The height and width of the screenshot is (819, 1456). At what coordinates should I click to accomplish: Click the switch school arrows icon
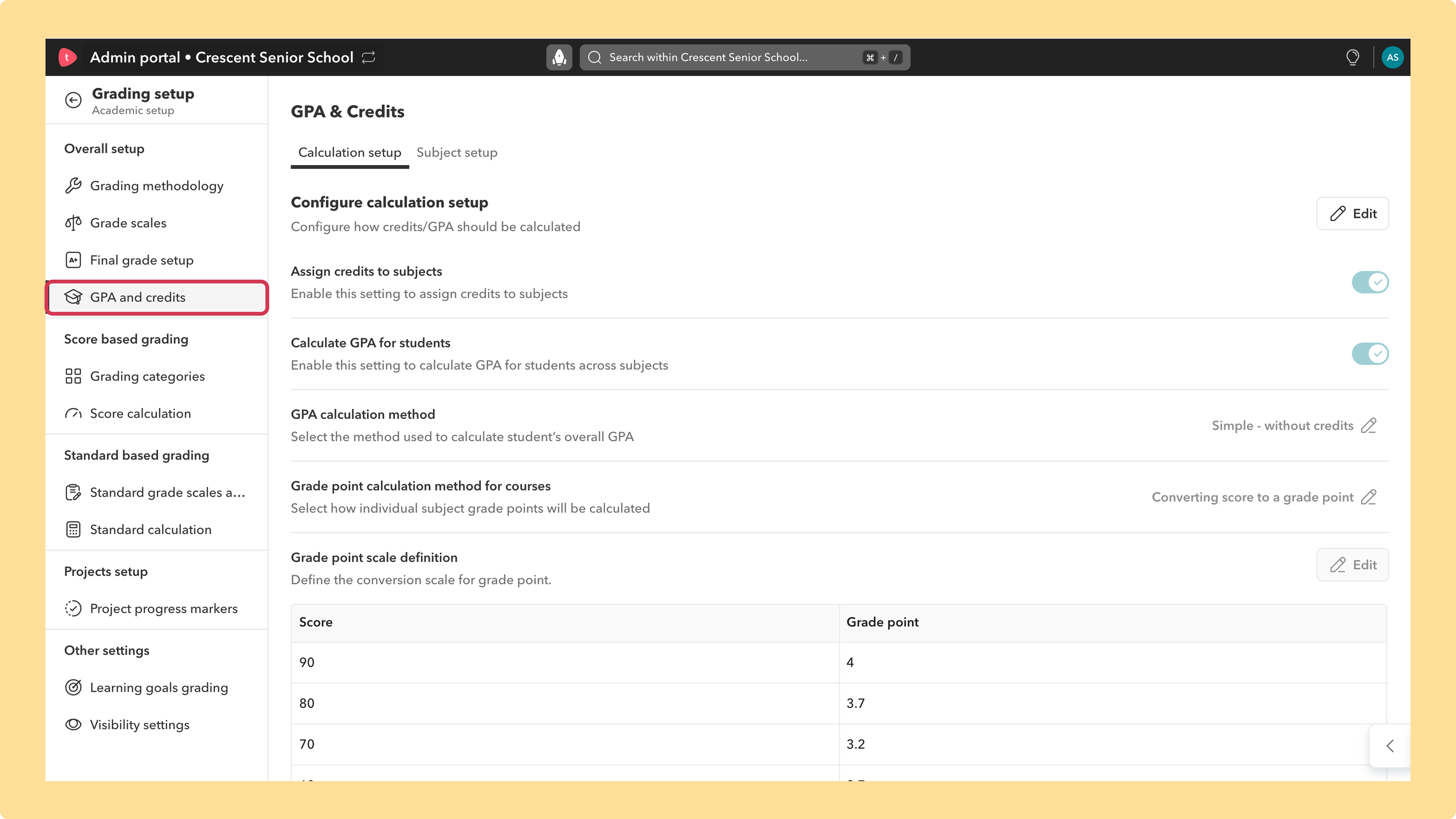pyautogui.click(x=369, y=57)
